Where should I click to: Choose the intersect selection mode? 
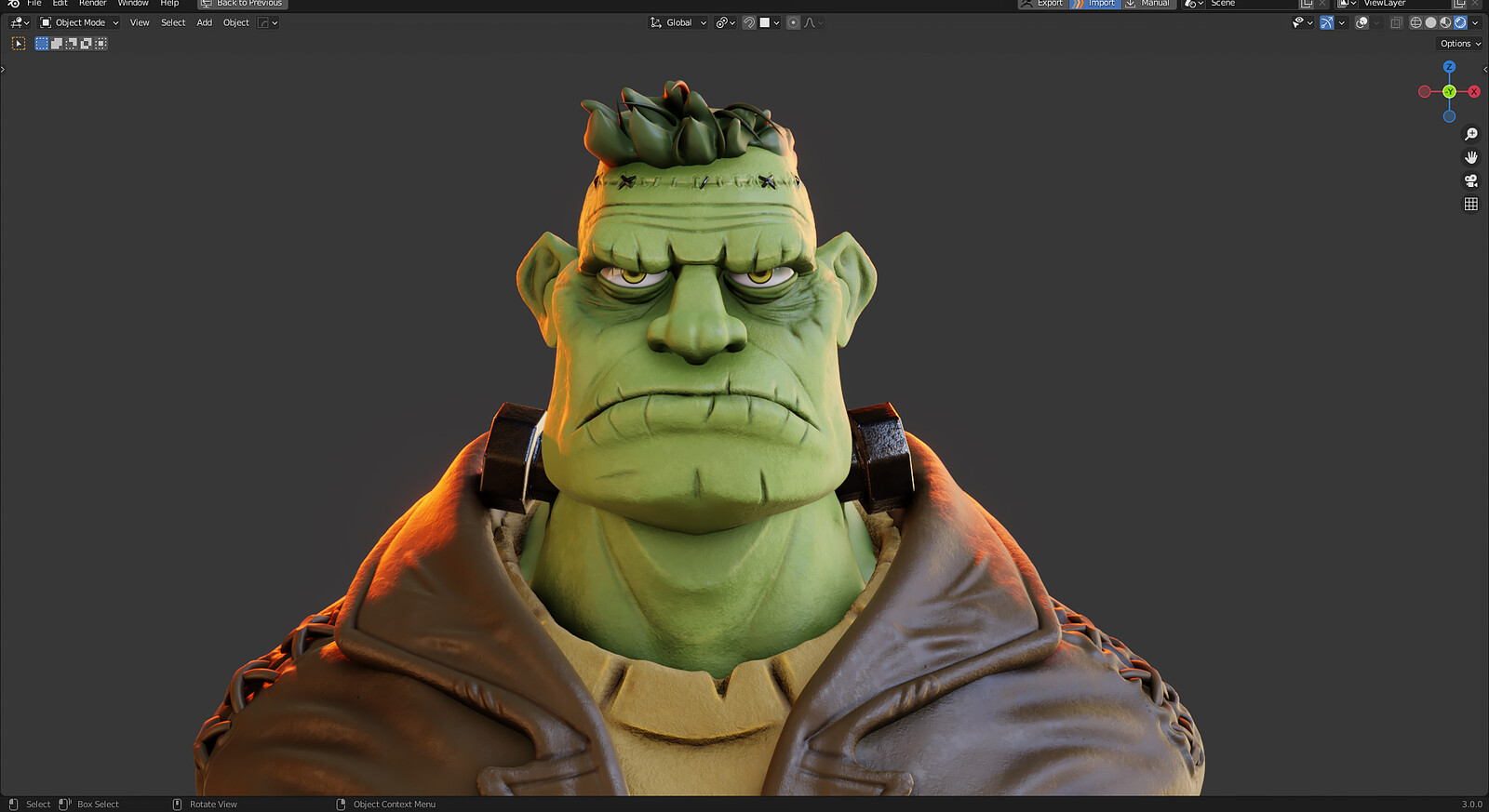pos(101,44)
